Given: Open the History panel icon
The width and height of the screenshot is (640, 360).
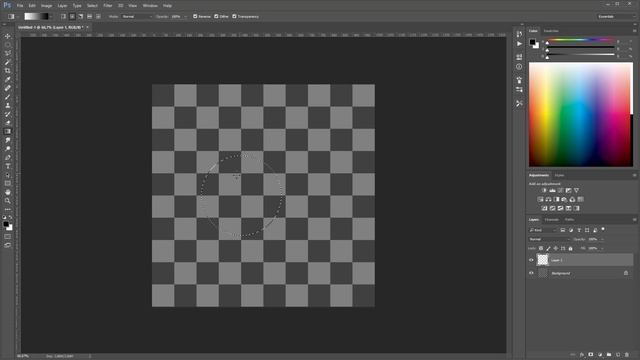Looking at the screenshot, I should (519, 34).
